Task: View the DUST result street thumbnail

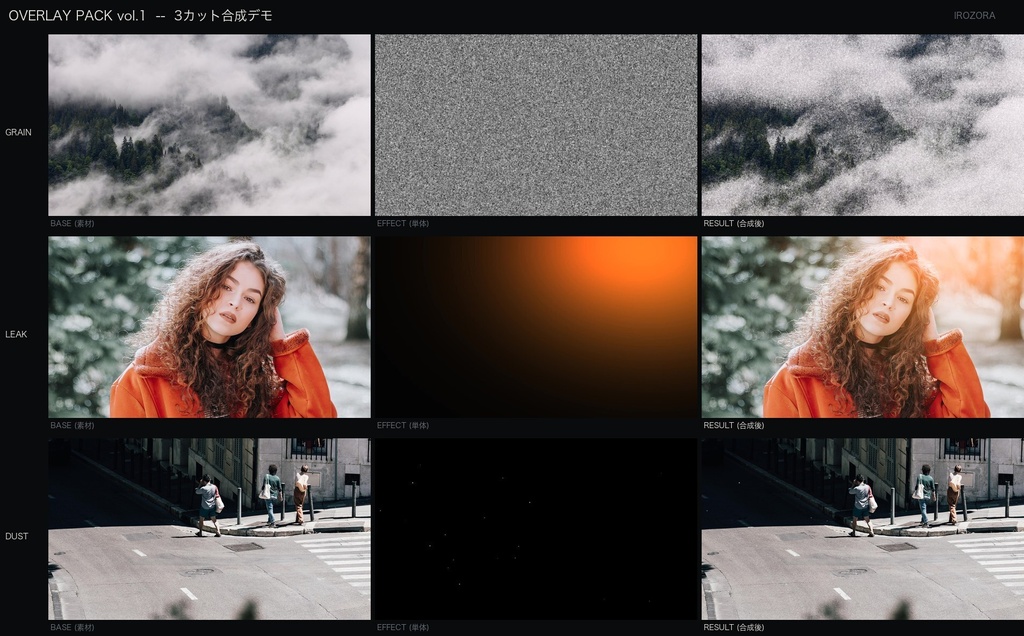Action: 863,529
